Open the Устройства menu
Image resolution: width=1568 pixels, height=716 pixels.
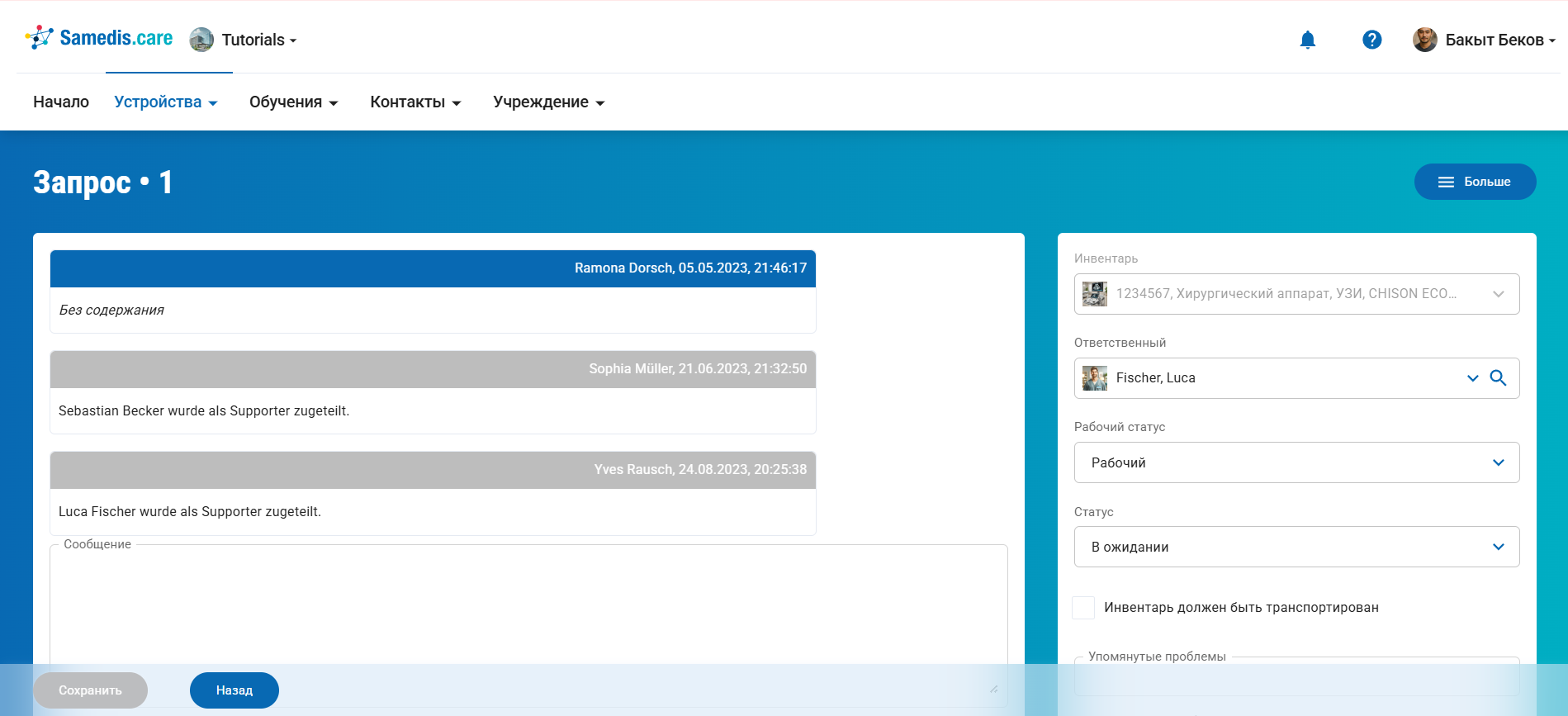pyautogui.click(x=165, y=102)
